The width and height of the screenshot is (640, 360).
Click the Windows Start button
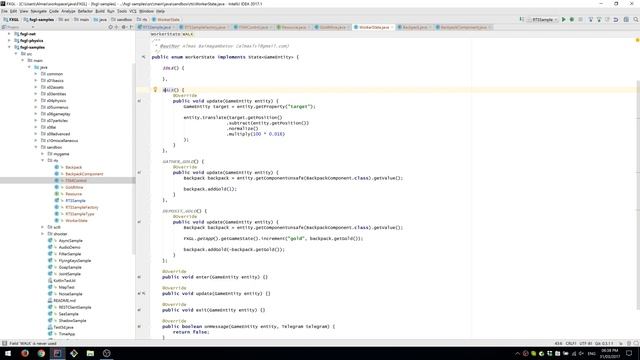8,353
